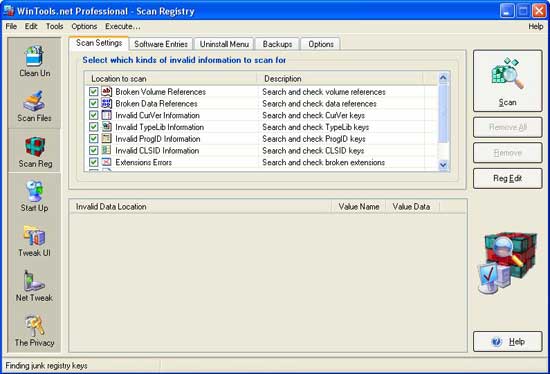Click the scan list scroll up arrow
The image size is (550, 374).
point(443,78)
